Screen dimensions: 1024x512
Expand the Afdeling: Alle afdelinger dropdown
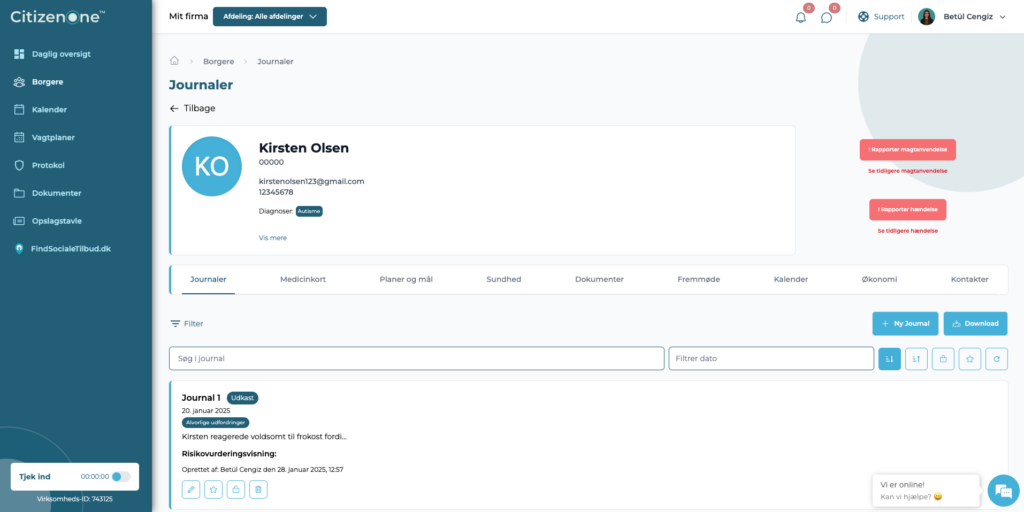point(270,16)
